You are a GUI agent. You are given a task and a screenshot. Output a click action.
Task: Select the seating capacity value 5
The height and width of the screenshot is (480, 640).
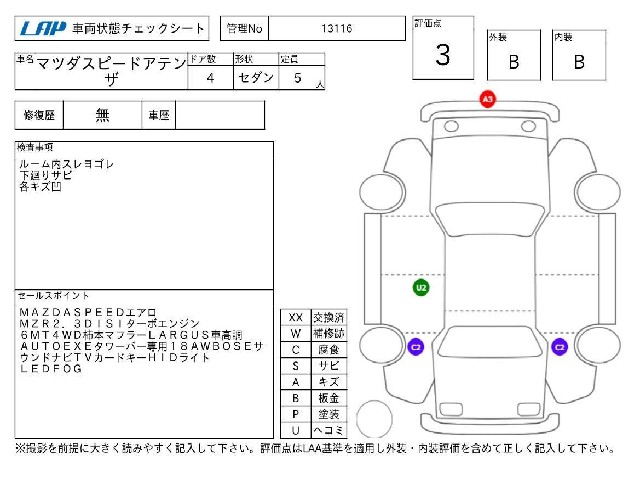[x=298, y=78]
